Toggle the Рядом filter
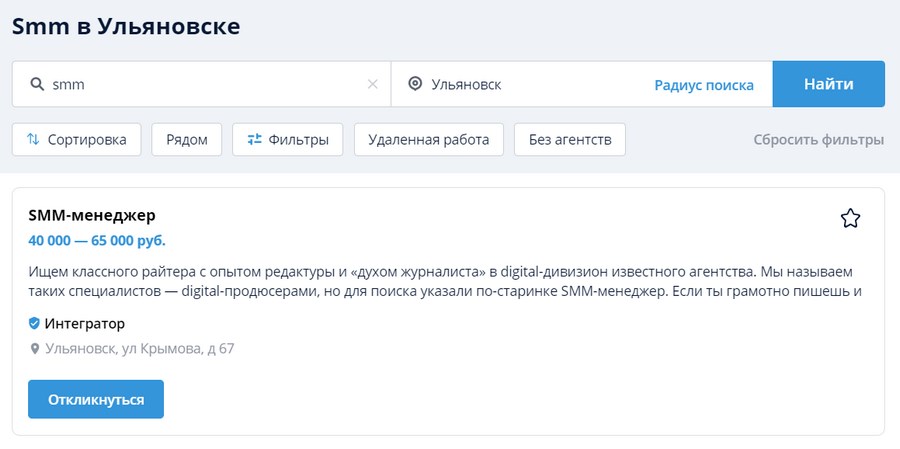This screenshot has height=449, width=900. coord(187,140)
